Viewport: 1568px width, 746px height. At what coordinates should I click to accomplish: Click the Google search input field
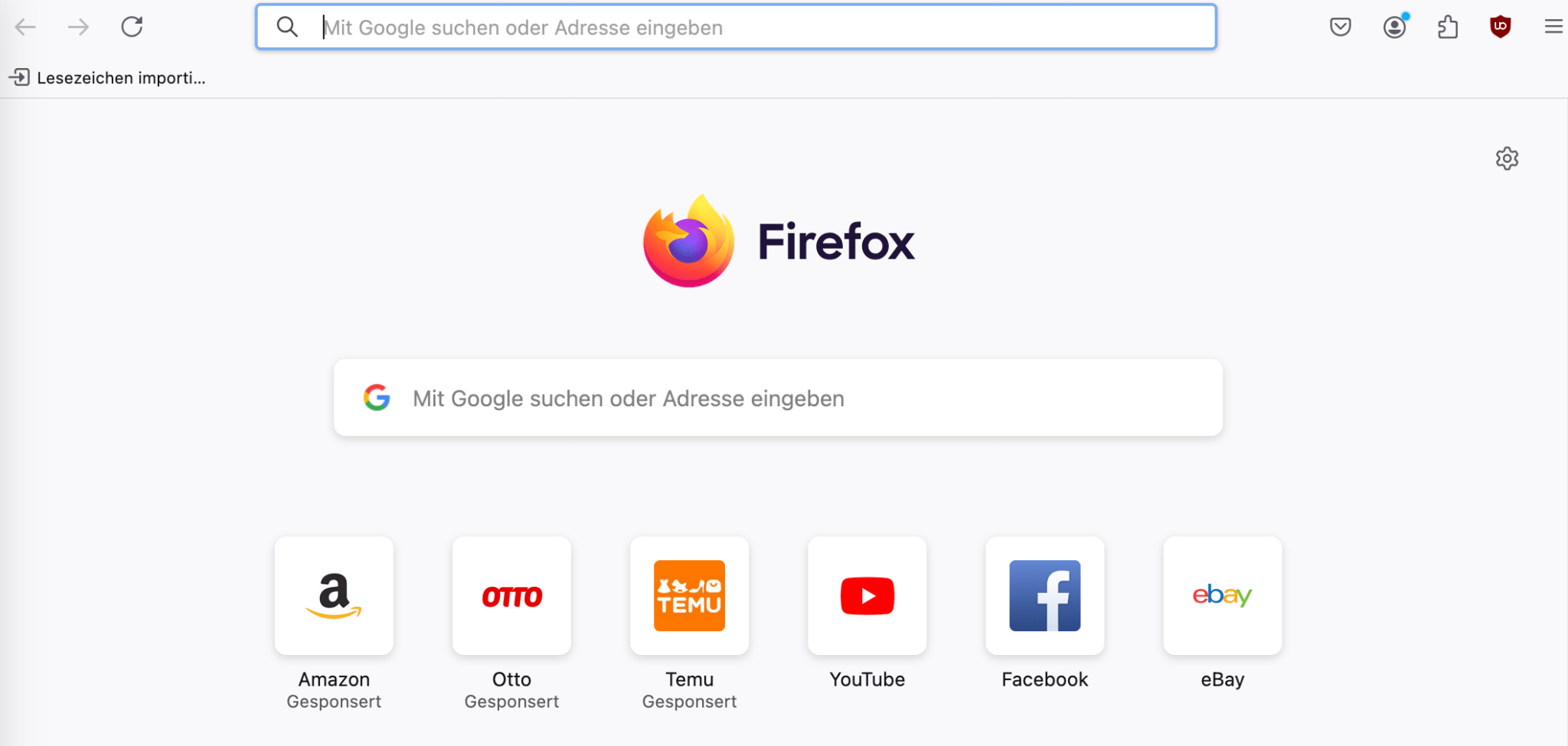[766, 398]
